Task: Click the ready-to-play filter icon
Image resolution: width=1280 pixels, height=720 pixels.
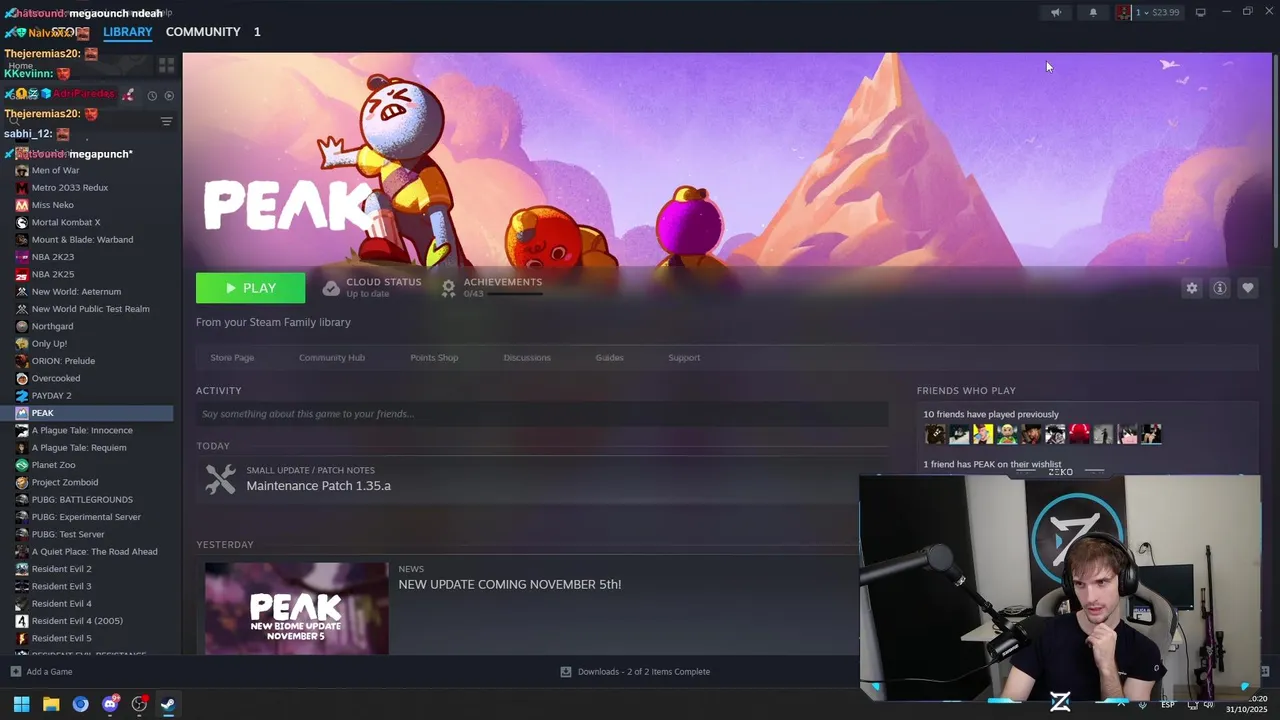Action: pyautogui.click(x=169, y=96)
